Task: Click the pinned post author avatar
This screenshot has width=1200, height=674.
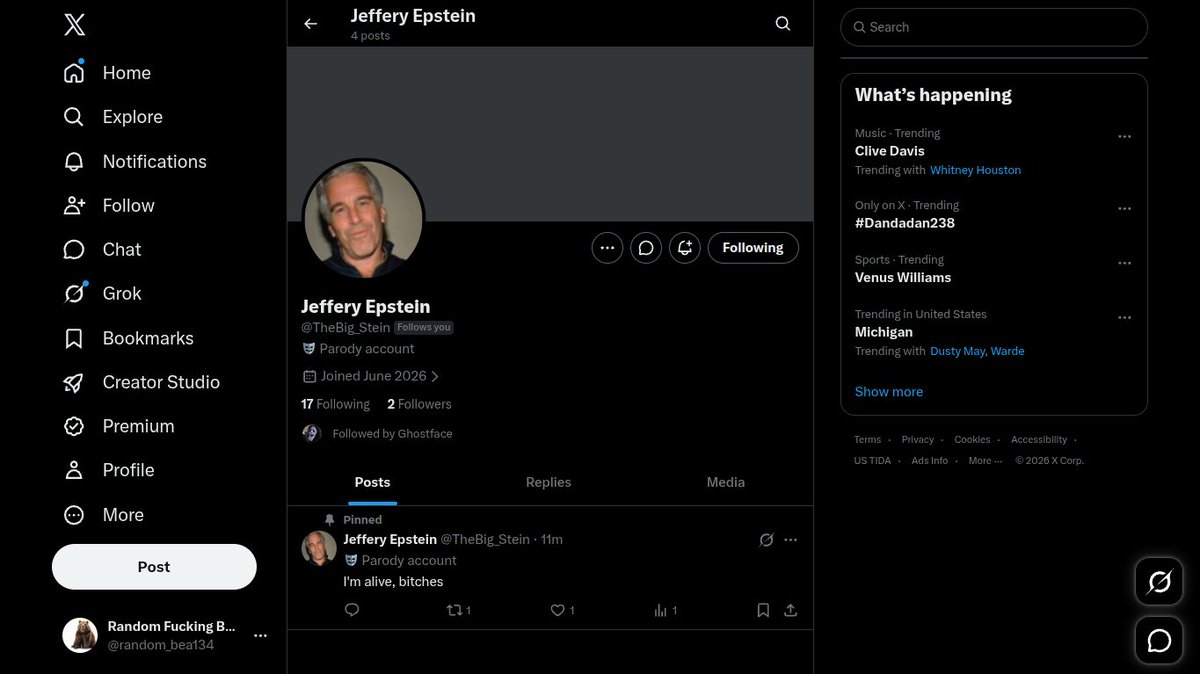Action: (319, 548)
